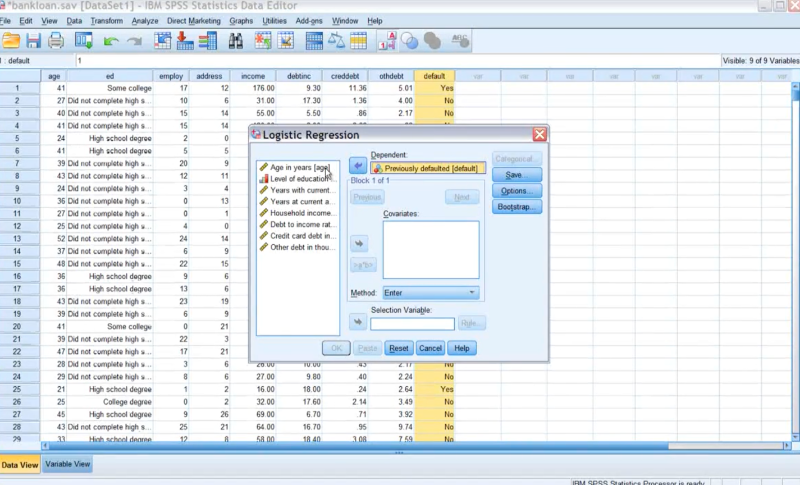This screenshot has height=485, width=800.
Task: Open the Recall recently used dialogs icon
Action: tap(84, 41)
